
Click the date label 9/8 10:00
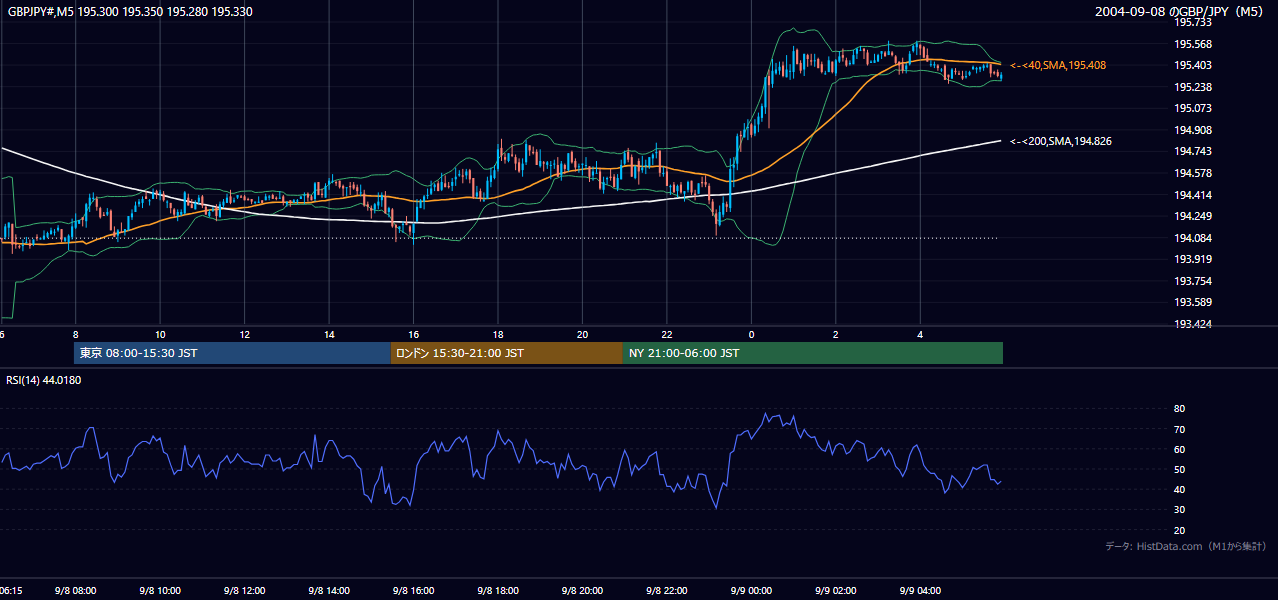pyautogui.click(x=160, y=591)
